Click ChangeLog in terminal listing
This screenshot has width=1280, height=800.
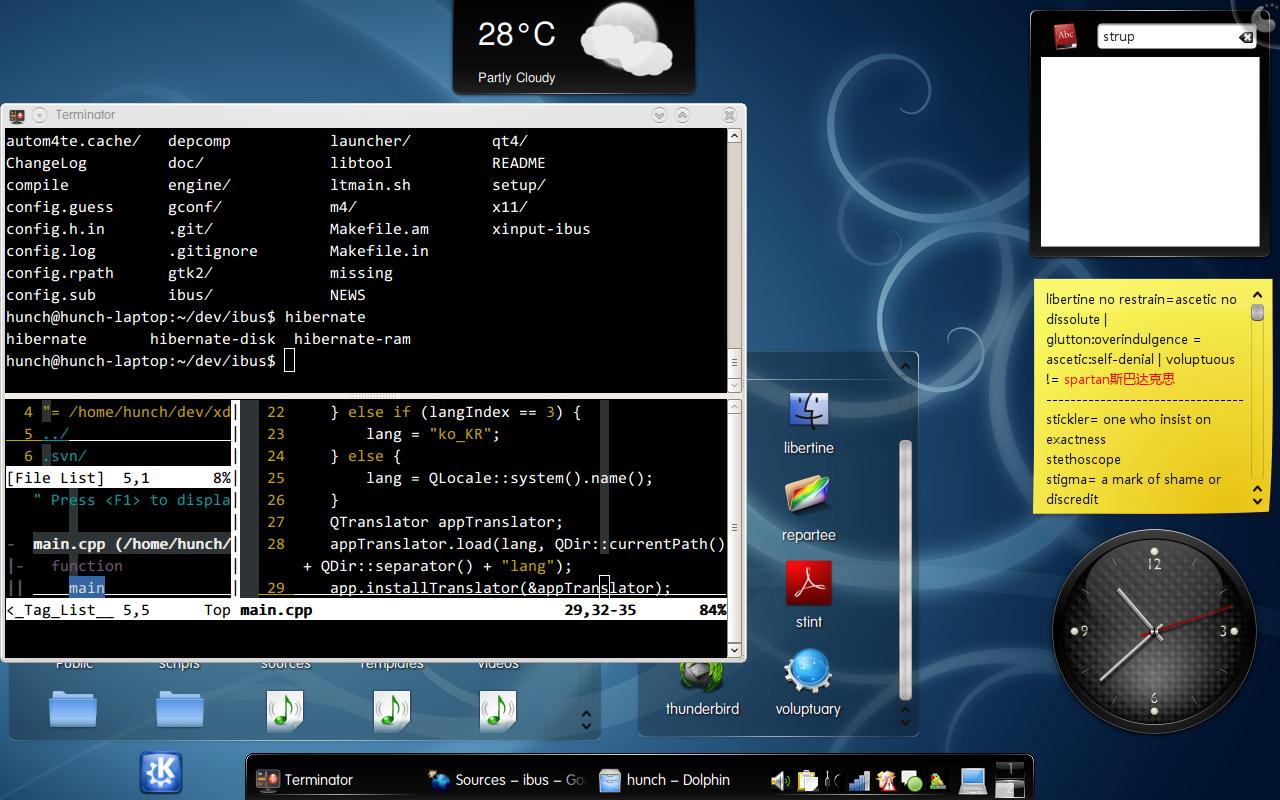coord(46,163)
